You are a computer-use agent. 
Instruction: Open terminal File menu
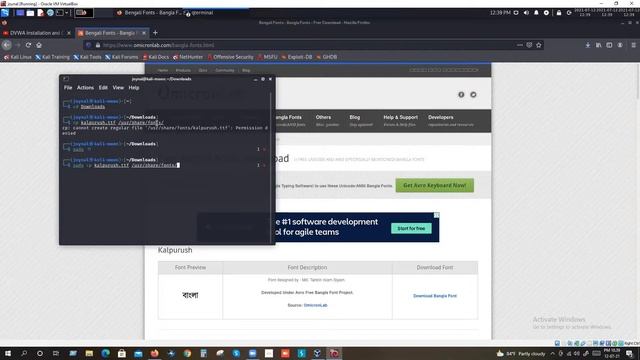click(68, 87)
